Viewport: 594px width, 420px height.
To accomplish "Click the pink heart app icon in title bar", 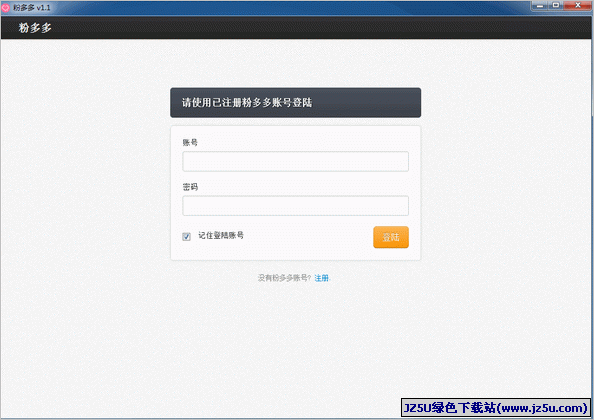I will 5,8.
